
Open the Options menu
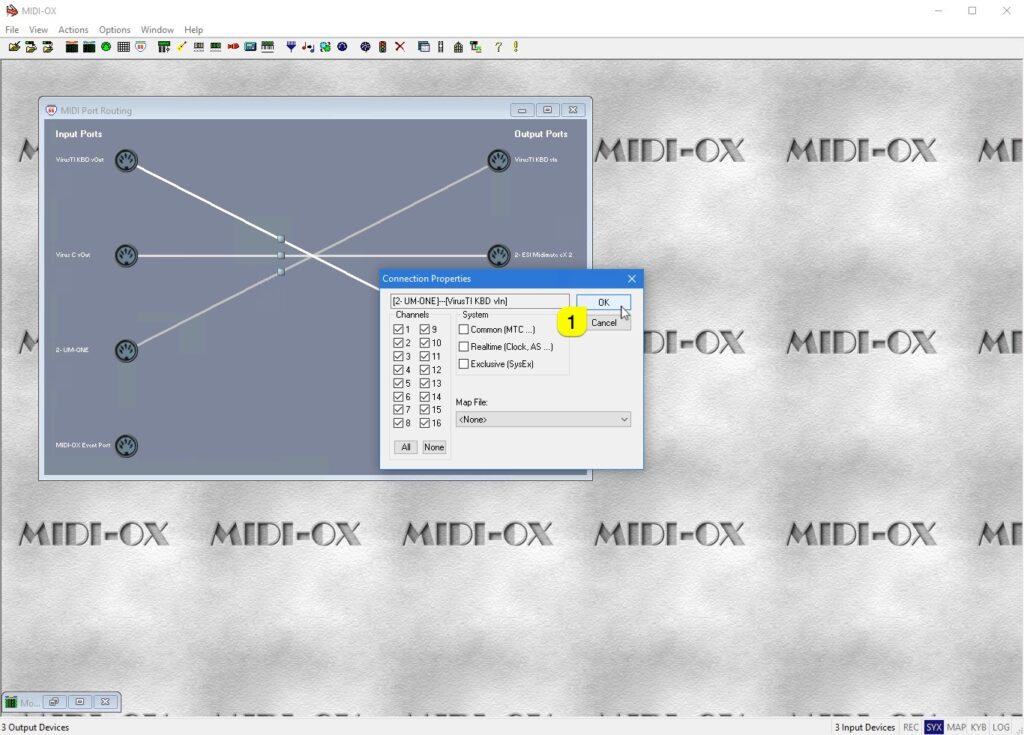click(114, 29)
